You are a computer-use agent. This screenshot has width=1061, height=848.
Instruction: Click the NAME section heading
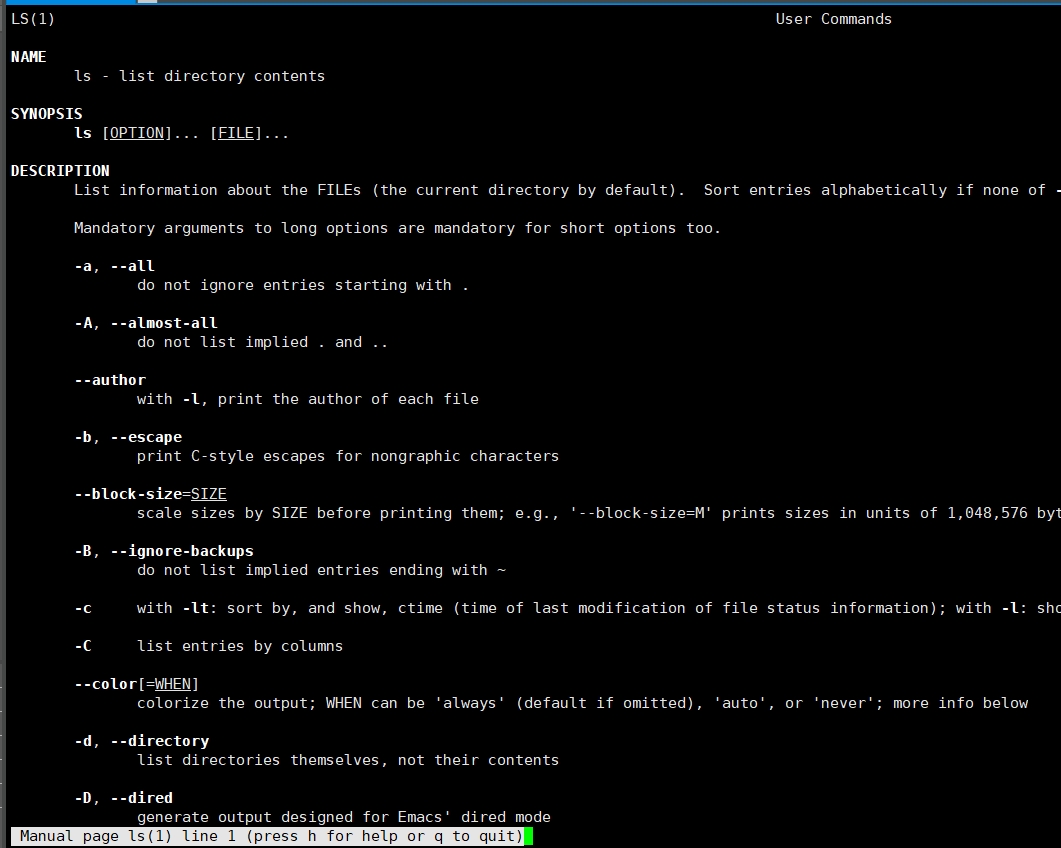(29, 57)
